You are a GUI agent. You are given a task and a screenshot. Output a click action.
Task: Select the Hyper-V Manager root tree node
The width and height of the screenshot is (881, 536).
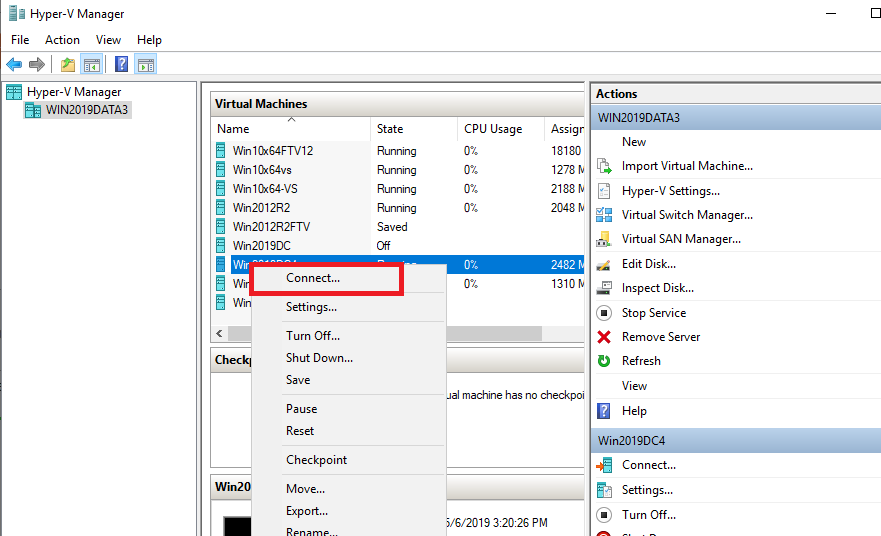point(74,92)
